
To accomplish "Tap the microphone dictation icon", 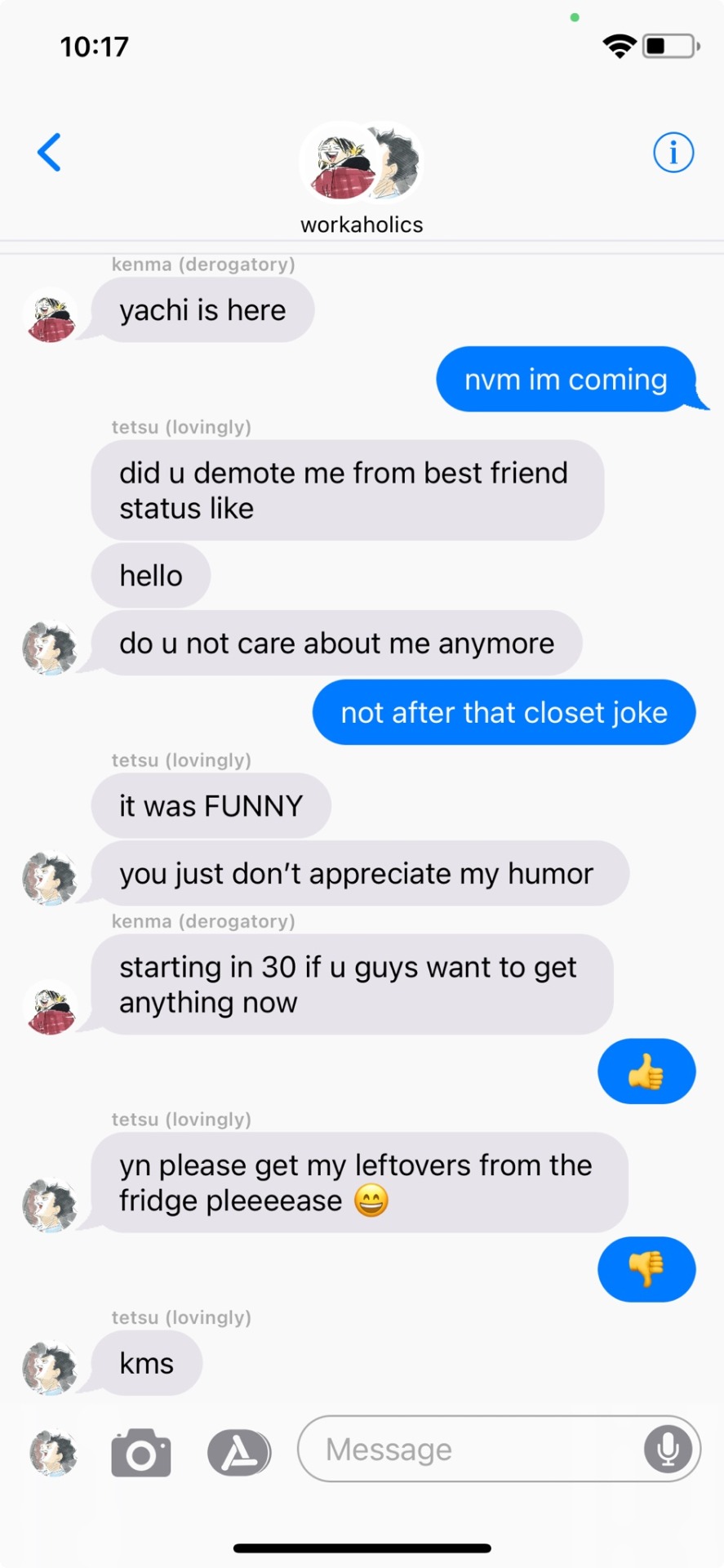I will click(668, 1449).
